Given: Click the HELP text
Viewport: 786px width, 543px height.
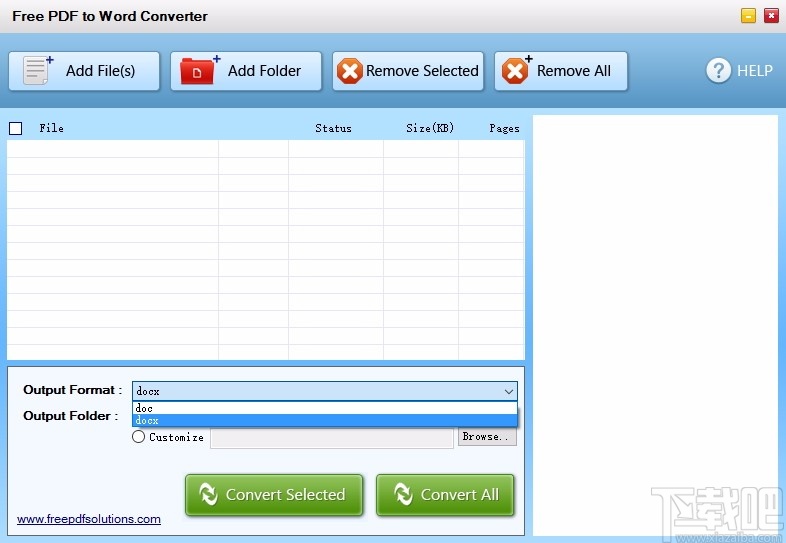Looking at the screenshot, I should 754,71.
